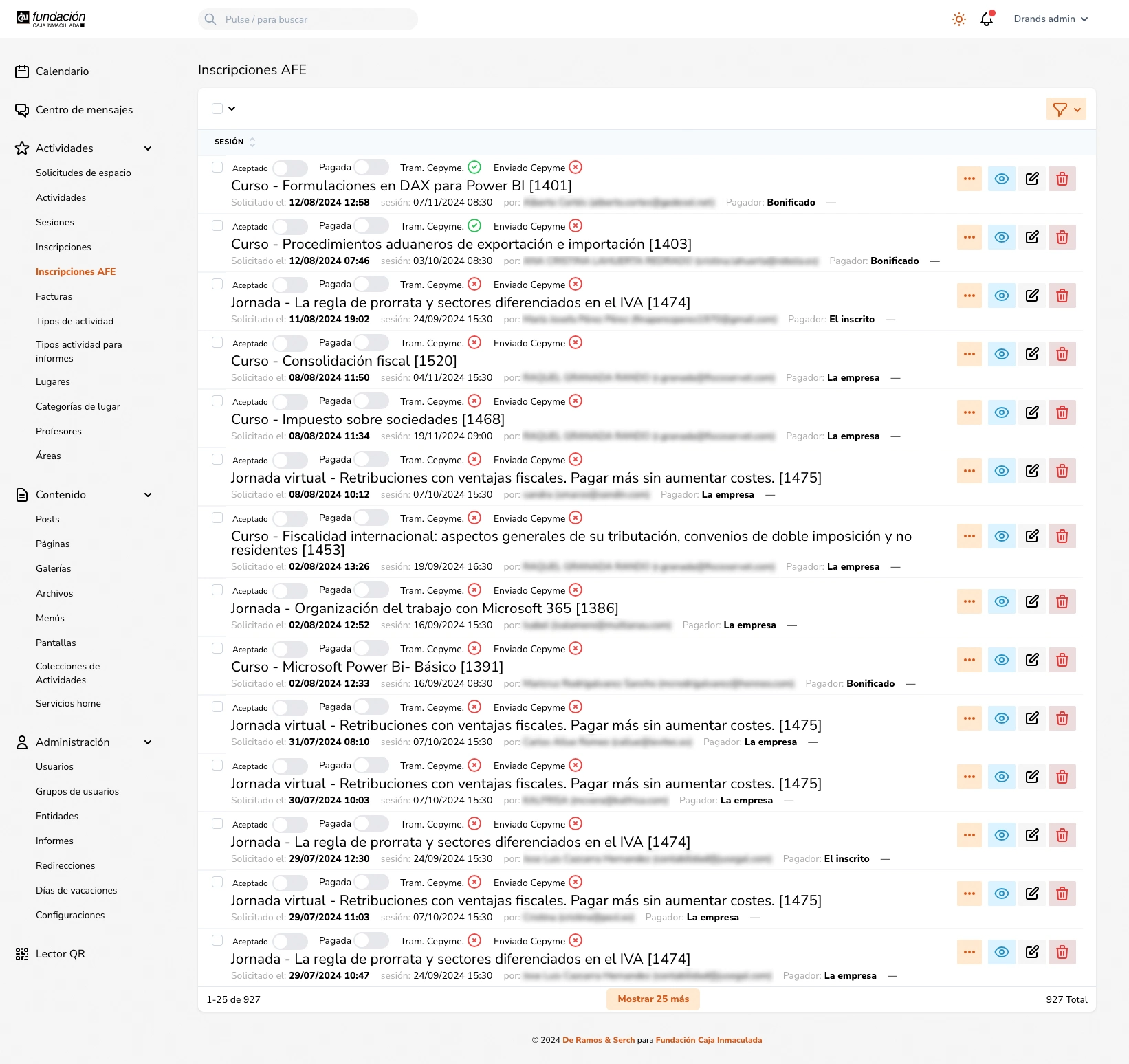Open the De Ramos & Serch link
The image size is (1129, 1064).
(598, 1040)
